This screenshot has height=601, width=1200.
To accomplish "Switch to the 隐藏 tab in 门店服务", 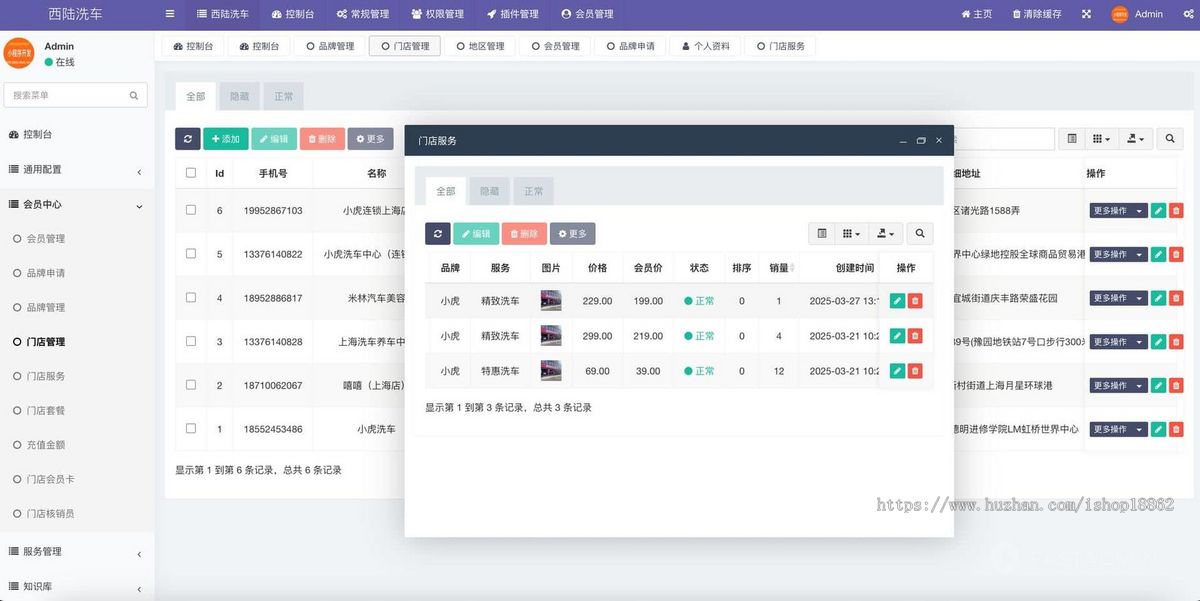I will point(489,190).
